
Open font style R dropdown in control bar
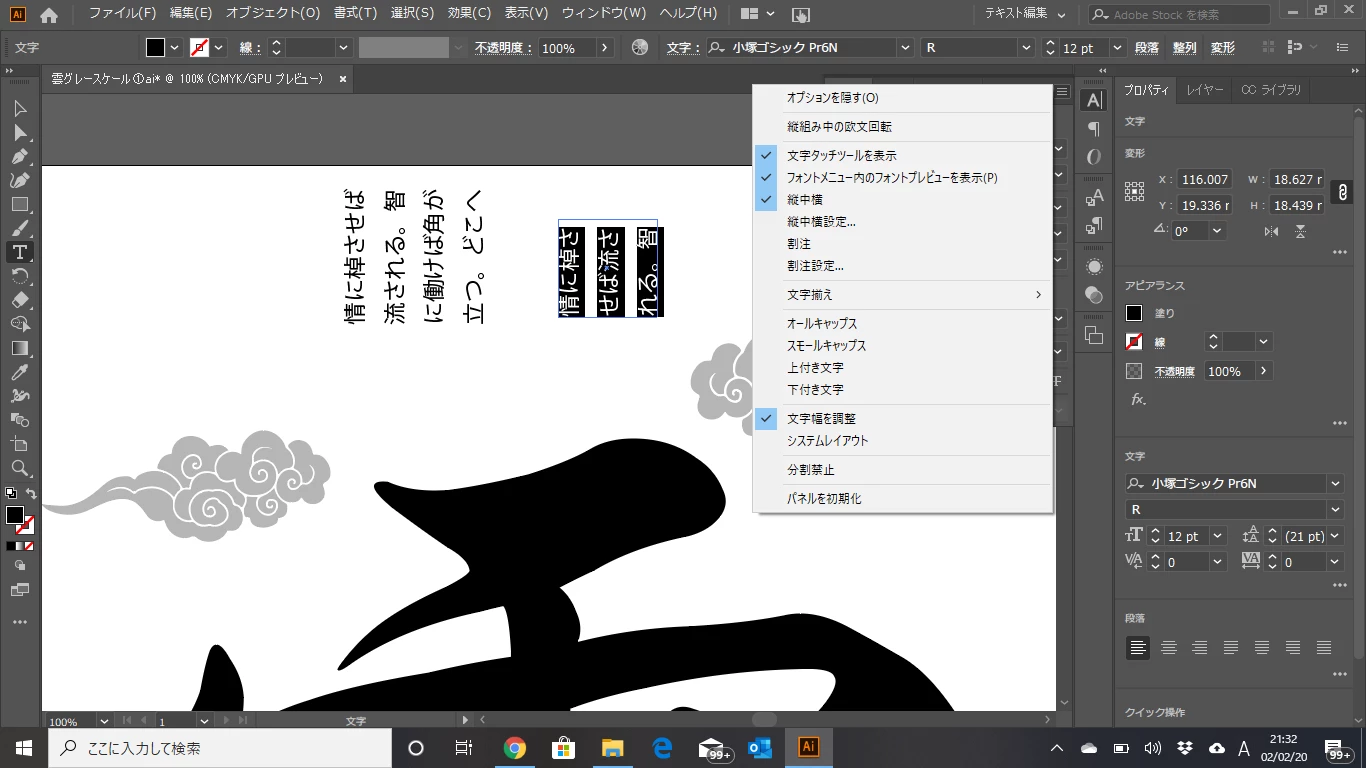coord(1026,48)
